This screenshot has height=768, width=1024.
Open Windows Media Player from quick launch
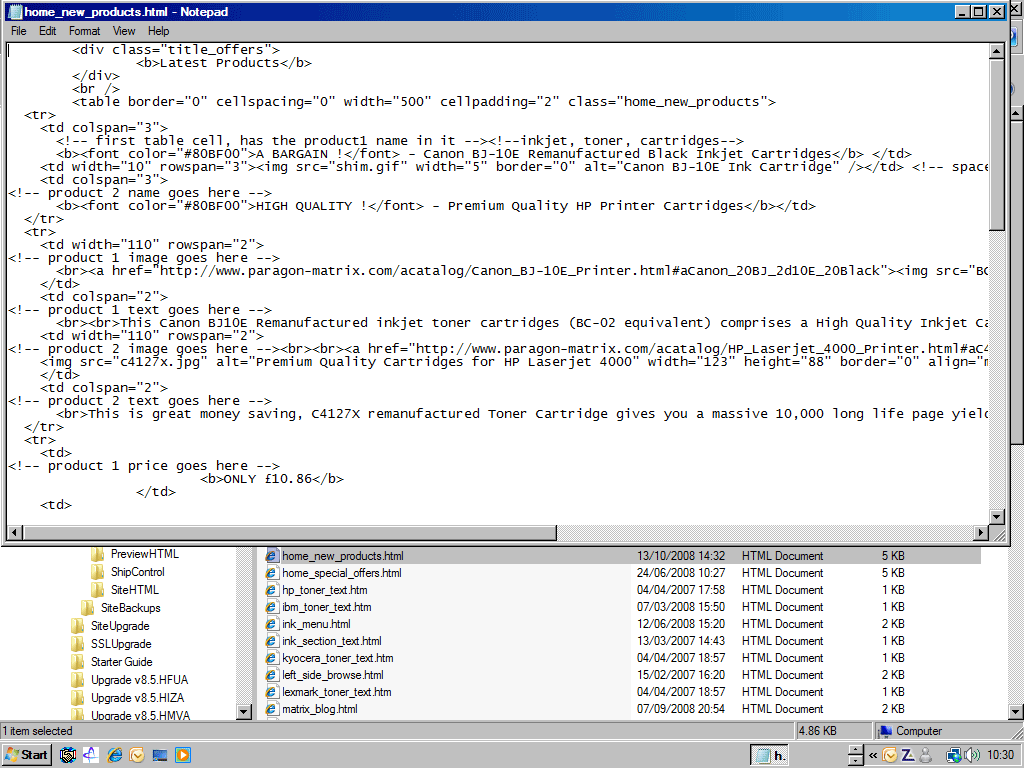tap(183, 755)
